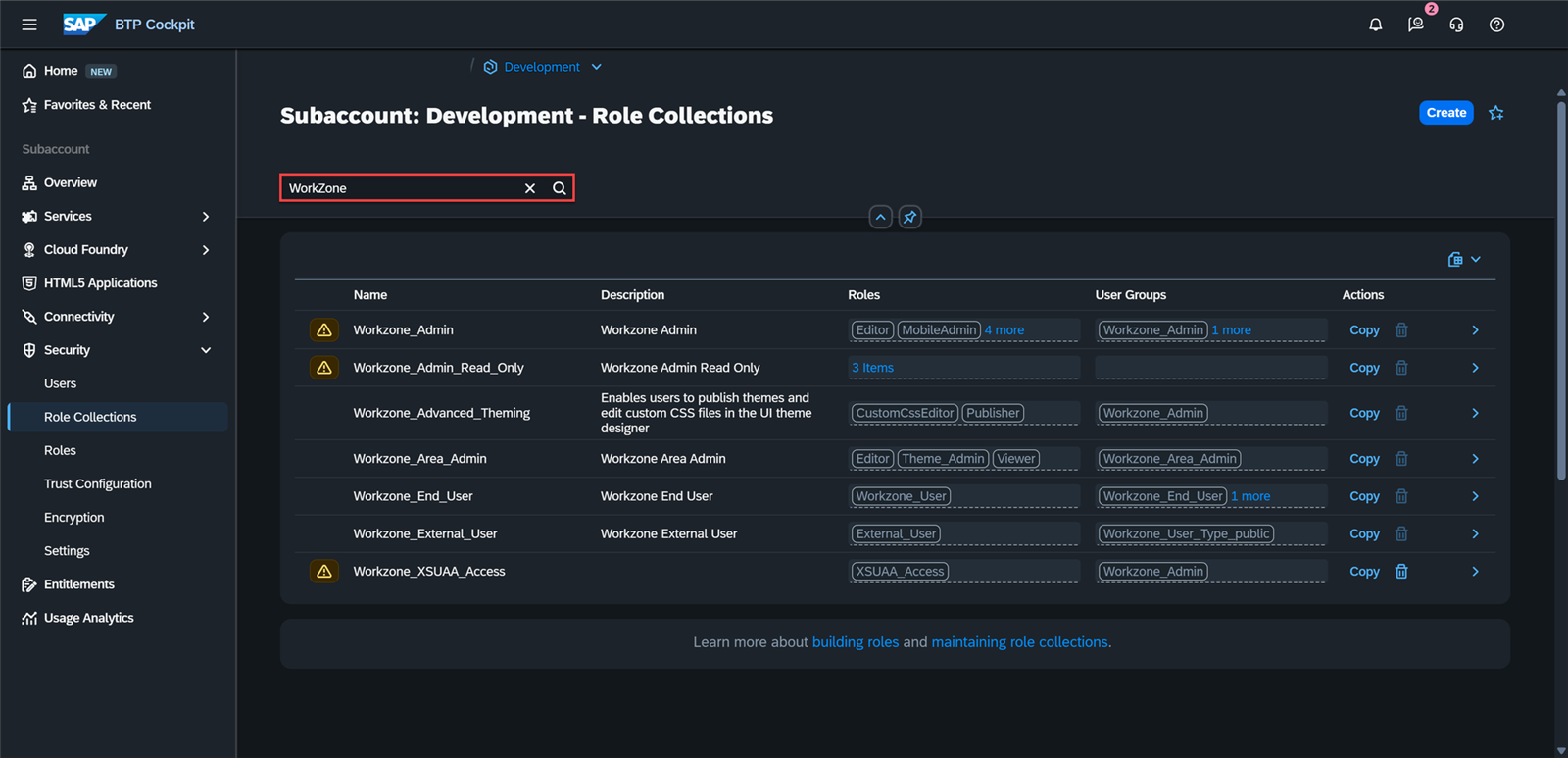1568x758 pixels.
Task: Open the notifications bell
Action: click(x=1376, y=25)
